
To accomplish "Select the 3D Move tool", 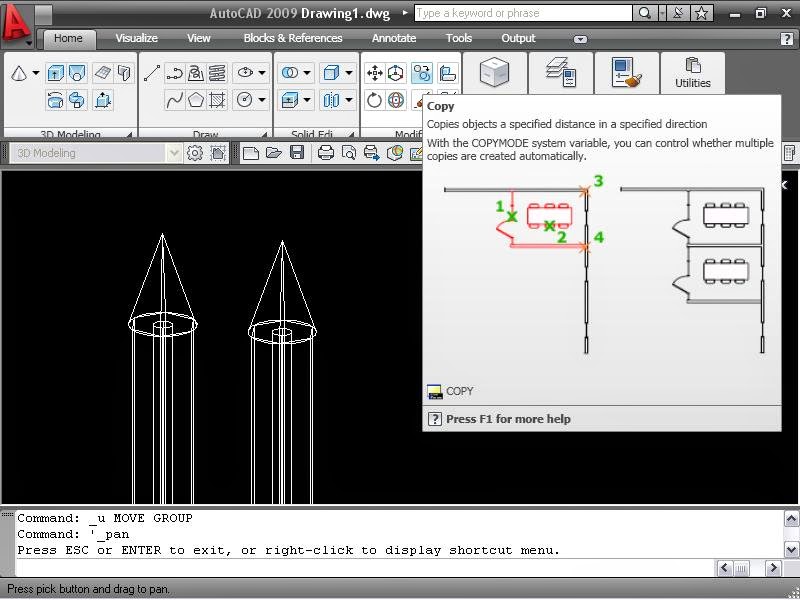I will pyautogui.click(x=396, y=73).
